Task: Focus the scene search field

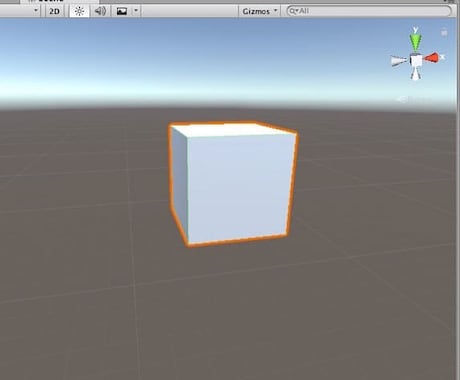Action: coord(369,11)
